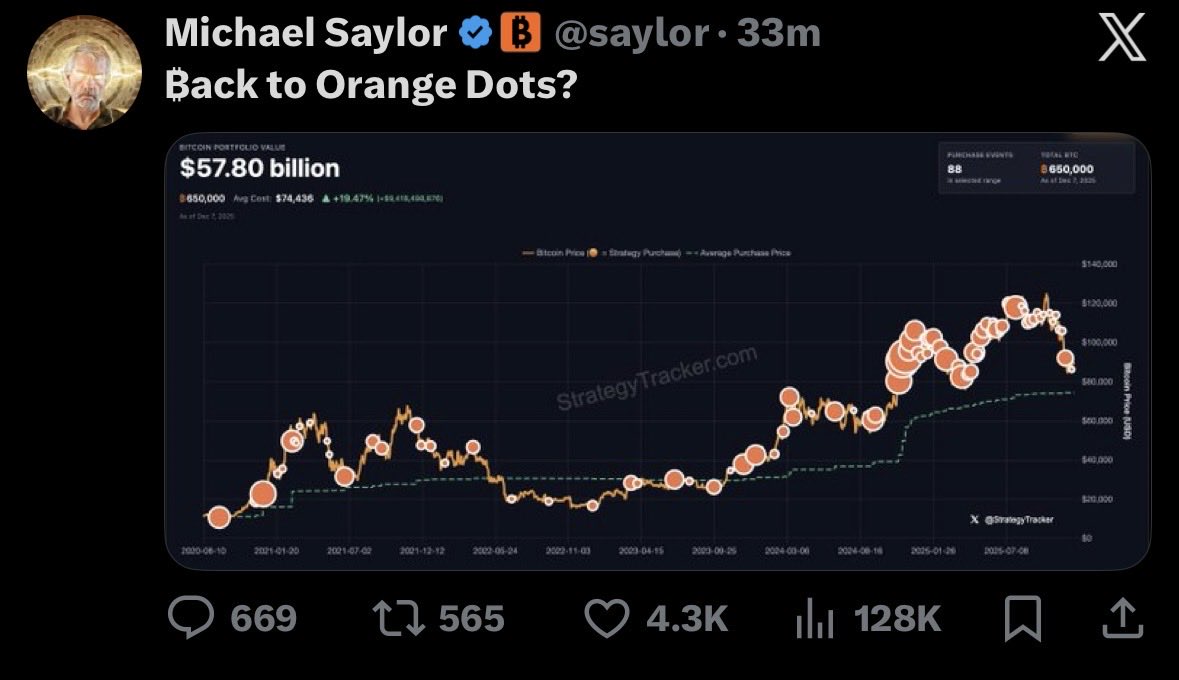Like the tweet with the heart icon
The width and height of the screenshot is (1179, 680).
tap(606, 617)
